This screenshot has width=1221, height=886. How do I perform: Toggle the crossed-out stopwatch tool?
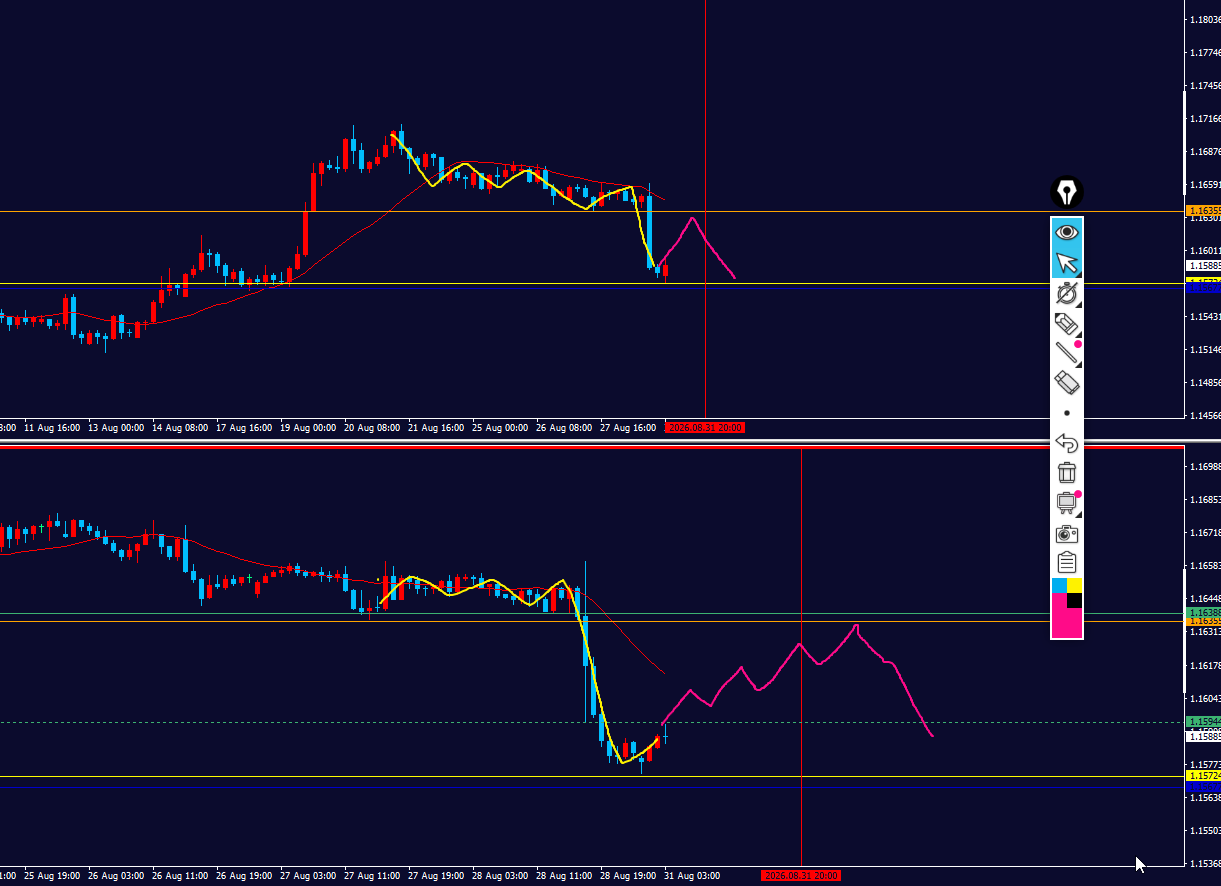1067,293
